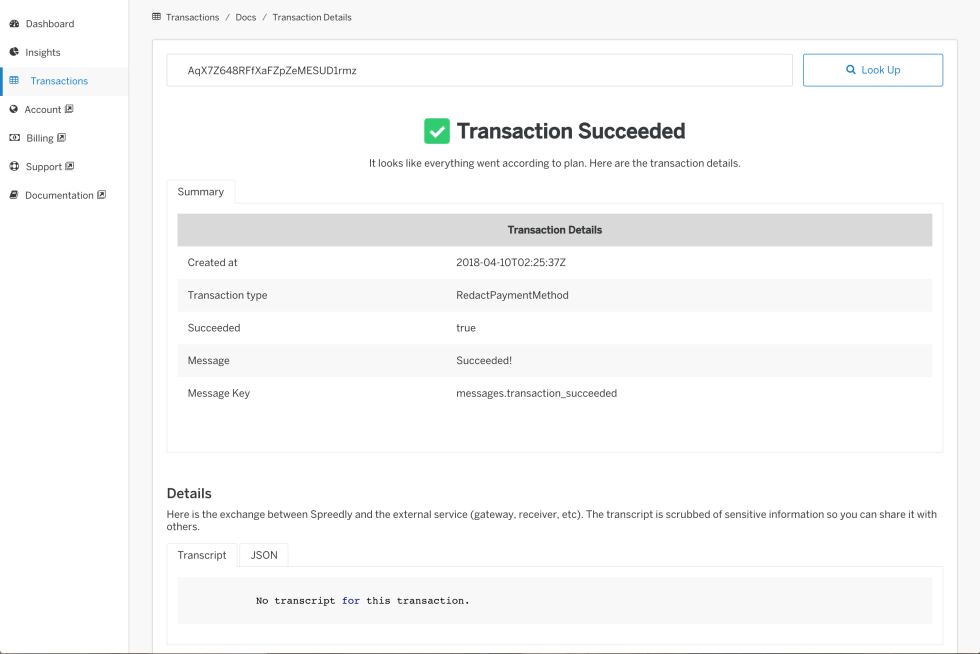Click the Account globe icon
The width and height of the screenshot is (980, 654).
tap(14, 109)
